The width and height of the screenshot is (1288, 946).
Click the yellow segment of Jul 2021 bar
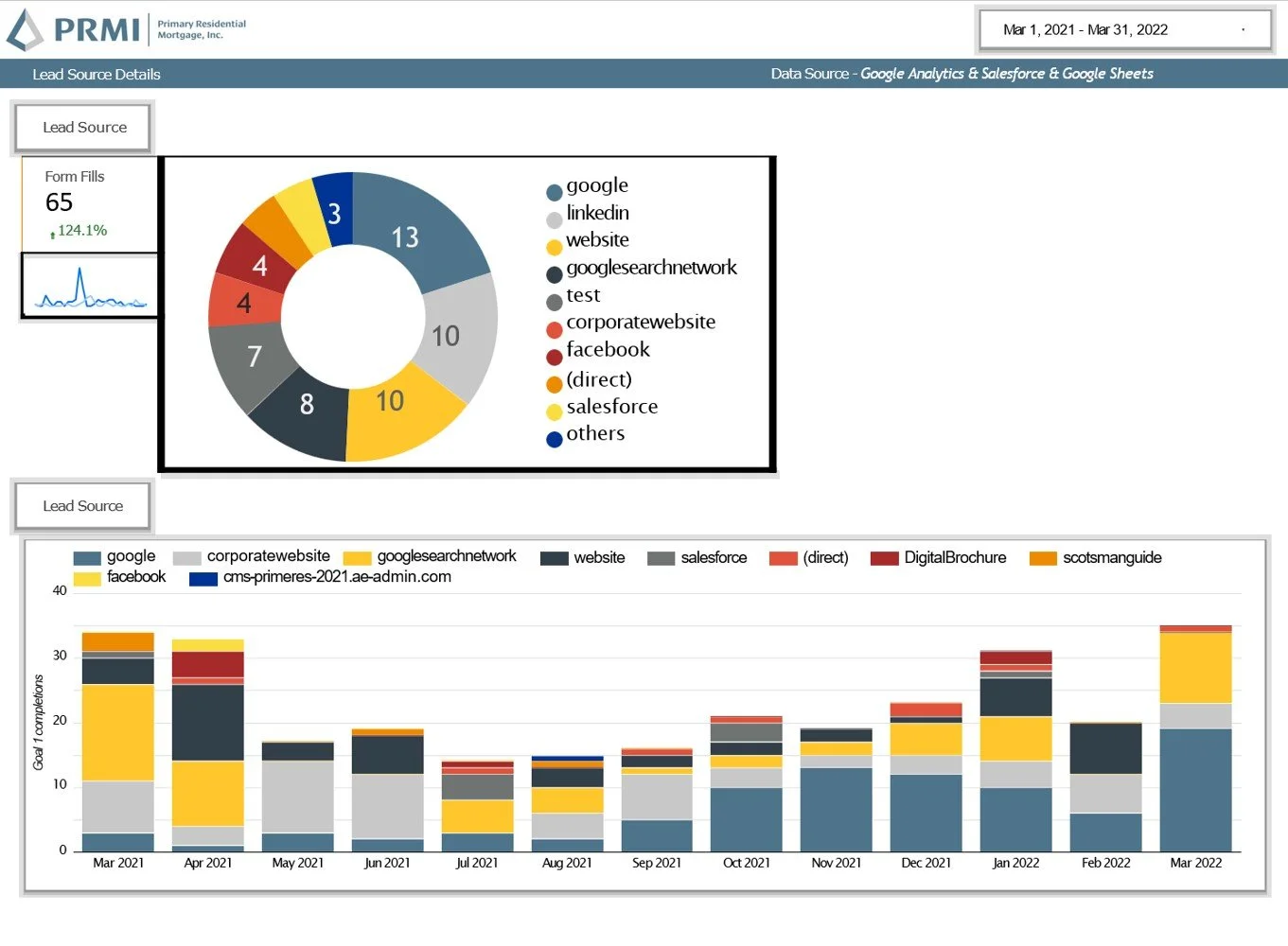pos(478,816)
